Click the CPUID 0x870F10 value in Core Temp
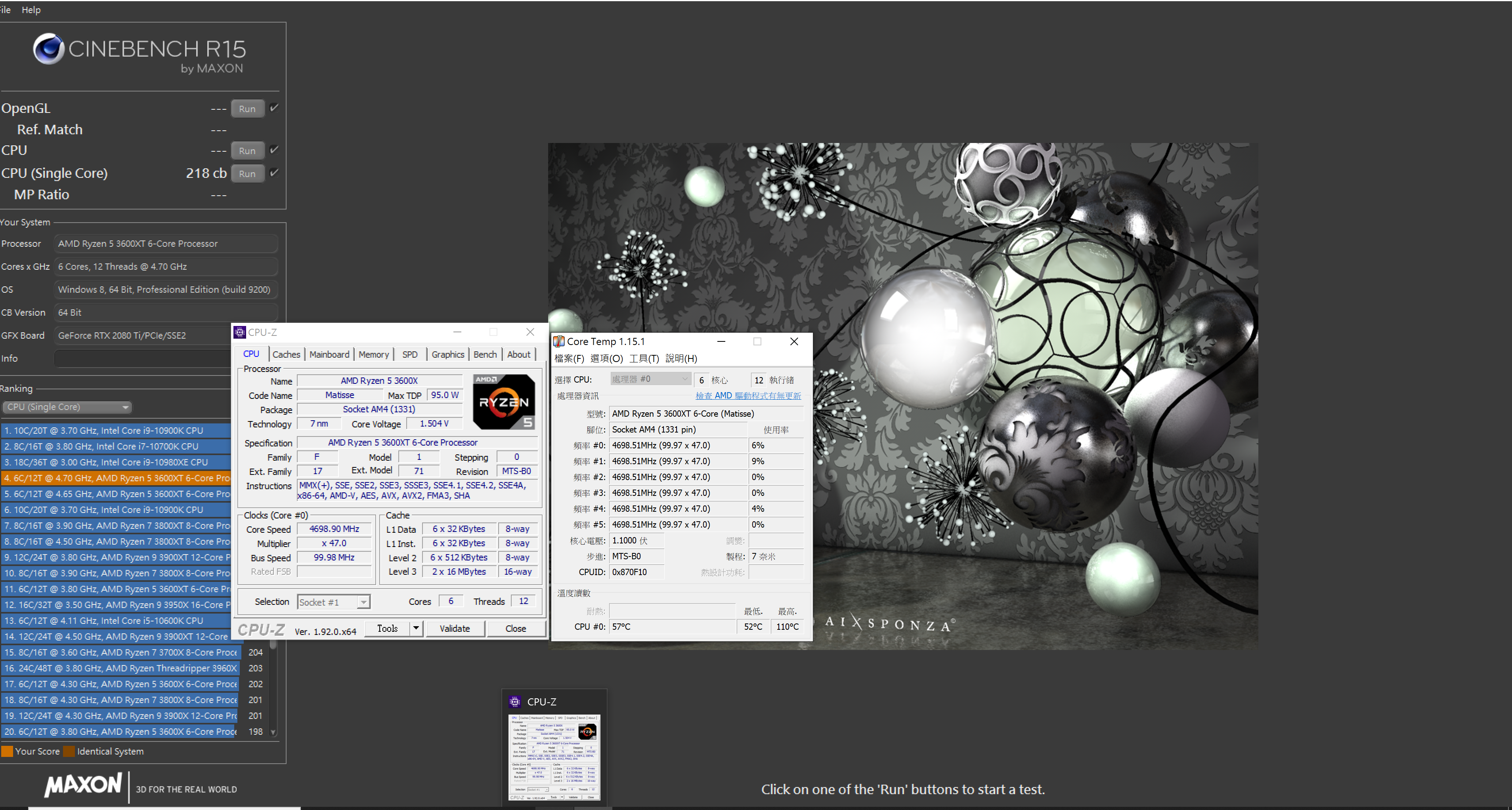 636,572
